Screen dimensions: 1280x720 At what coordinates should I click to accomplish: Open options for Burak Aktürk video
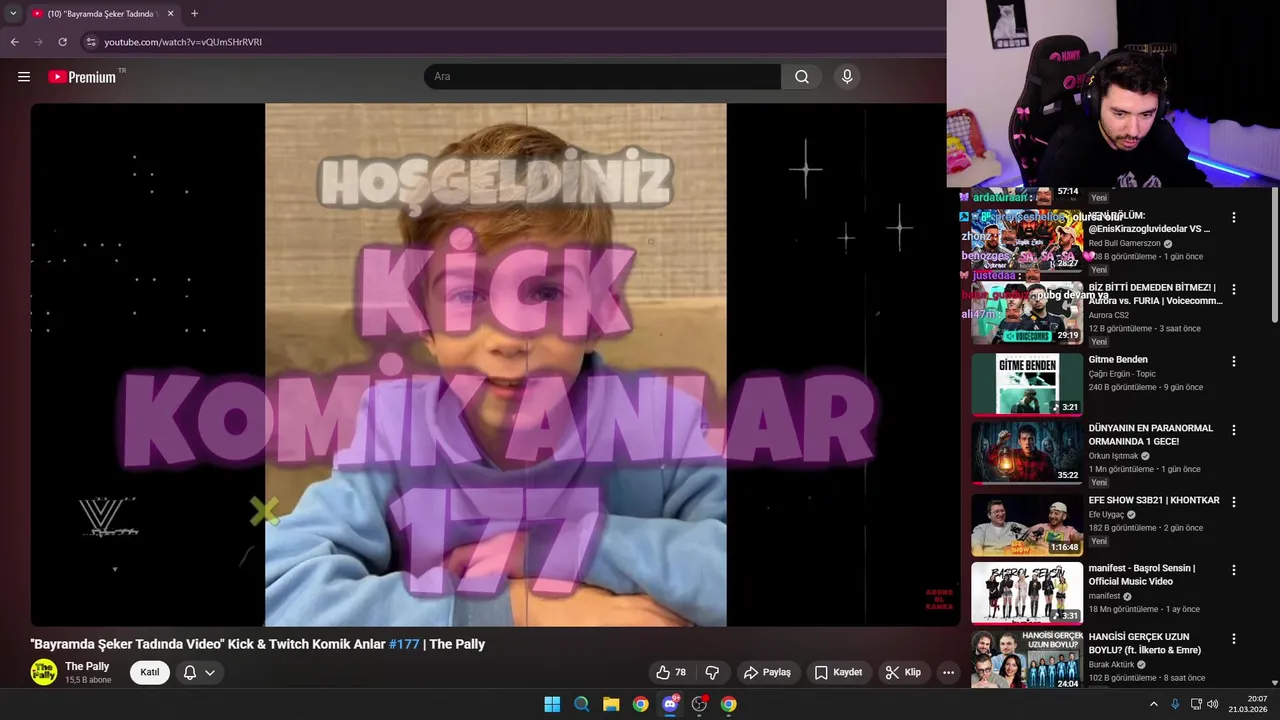(1234, 639)
